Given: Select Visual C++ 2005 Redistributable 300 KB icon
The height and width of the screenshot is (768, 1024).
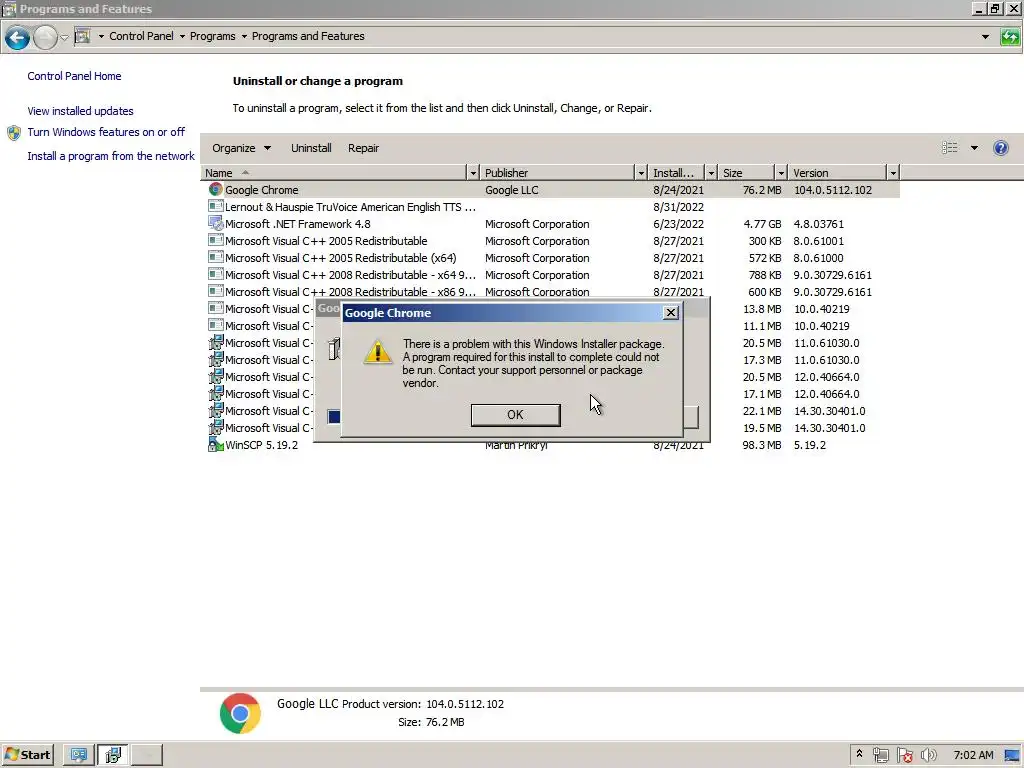Looking at the screenshot, I should tap(216, 240).
